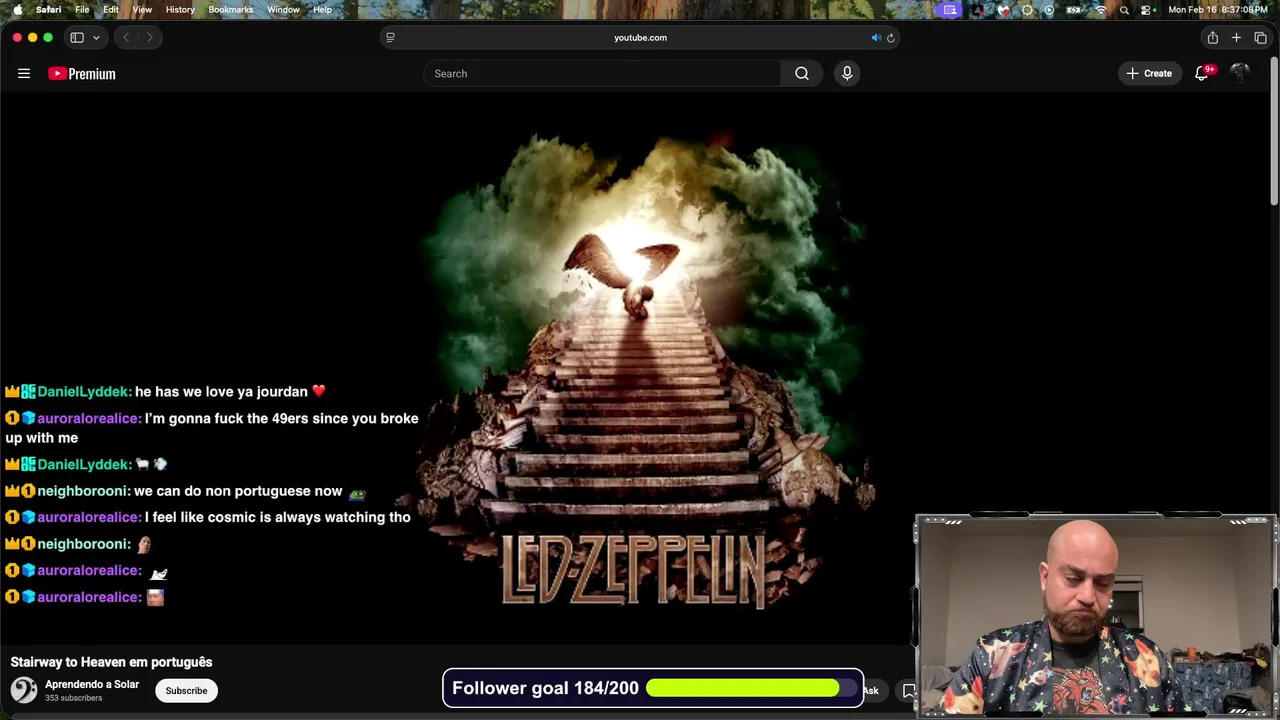Go back with Safari back arrow
This screenshot has width=1280, height=720.
click(x=126, y=37)
